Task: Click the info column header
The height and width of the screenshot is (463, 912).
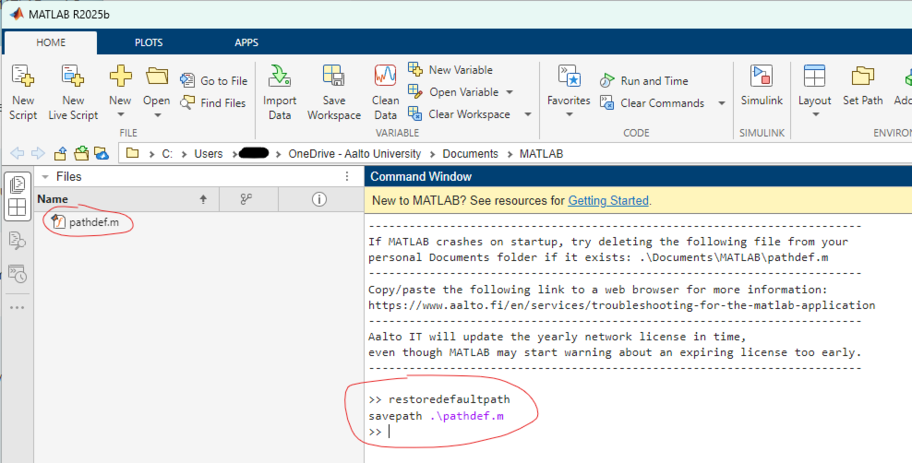Action: tap(319, 199)
